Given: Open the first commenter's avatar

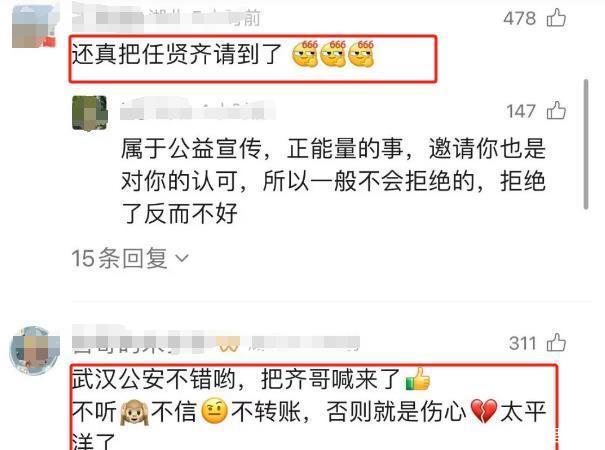Looking at the screenshot, I should coord(34,25).
